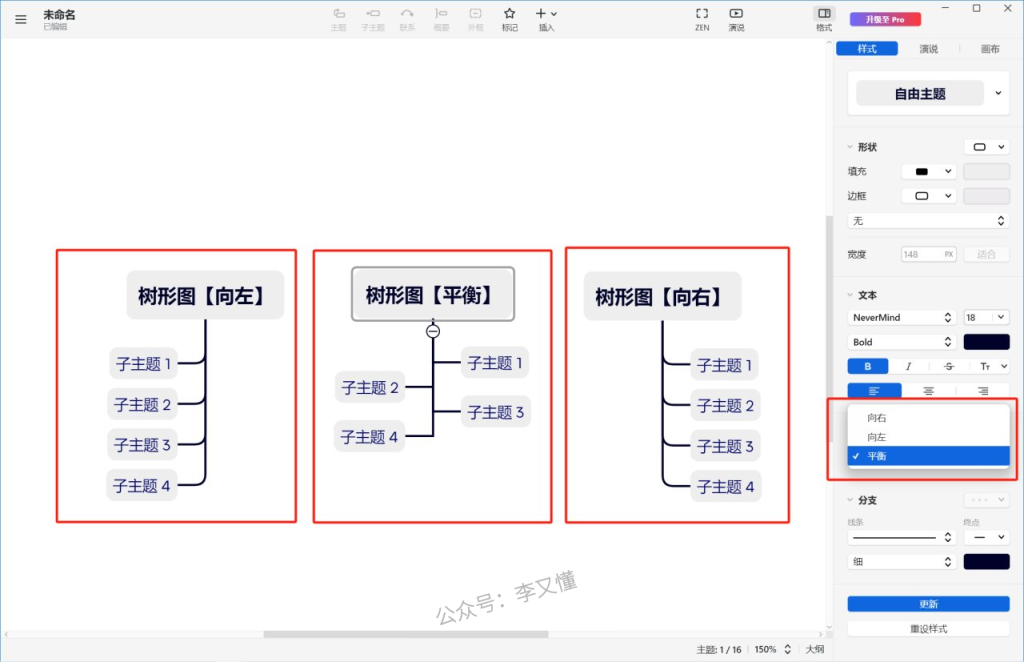This screenshot has height=662, width=1024.
Task: Select center text alignment icon
Action: [929, 391]
